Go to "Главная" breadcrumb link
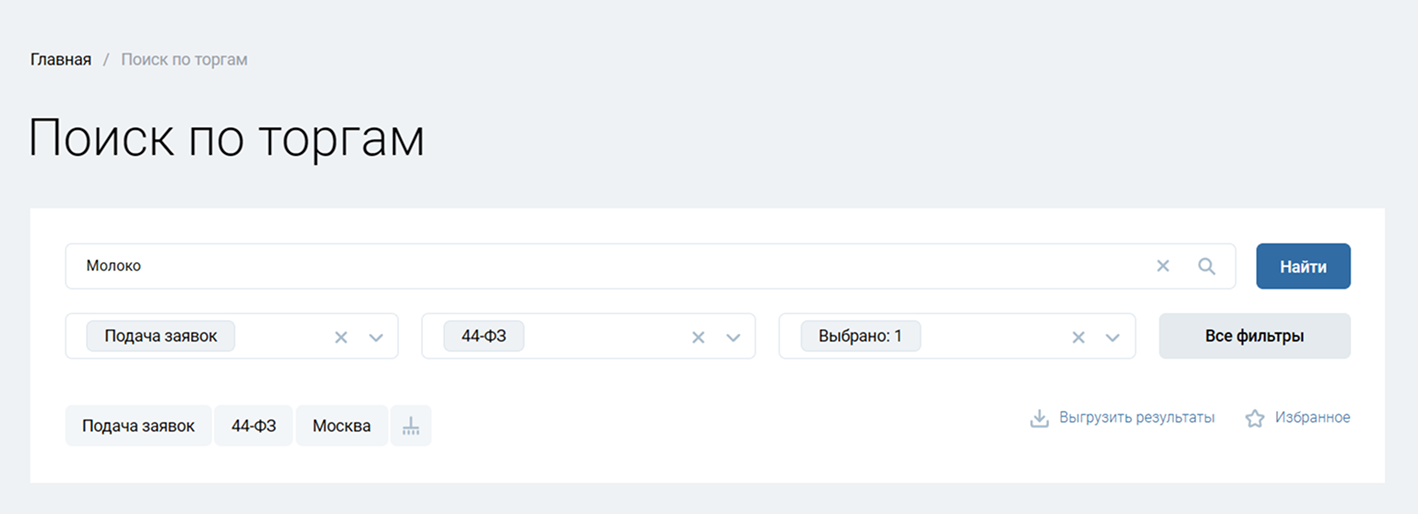The height and width of the screenshot is (514, 1418). click(61, 60)
